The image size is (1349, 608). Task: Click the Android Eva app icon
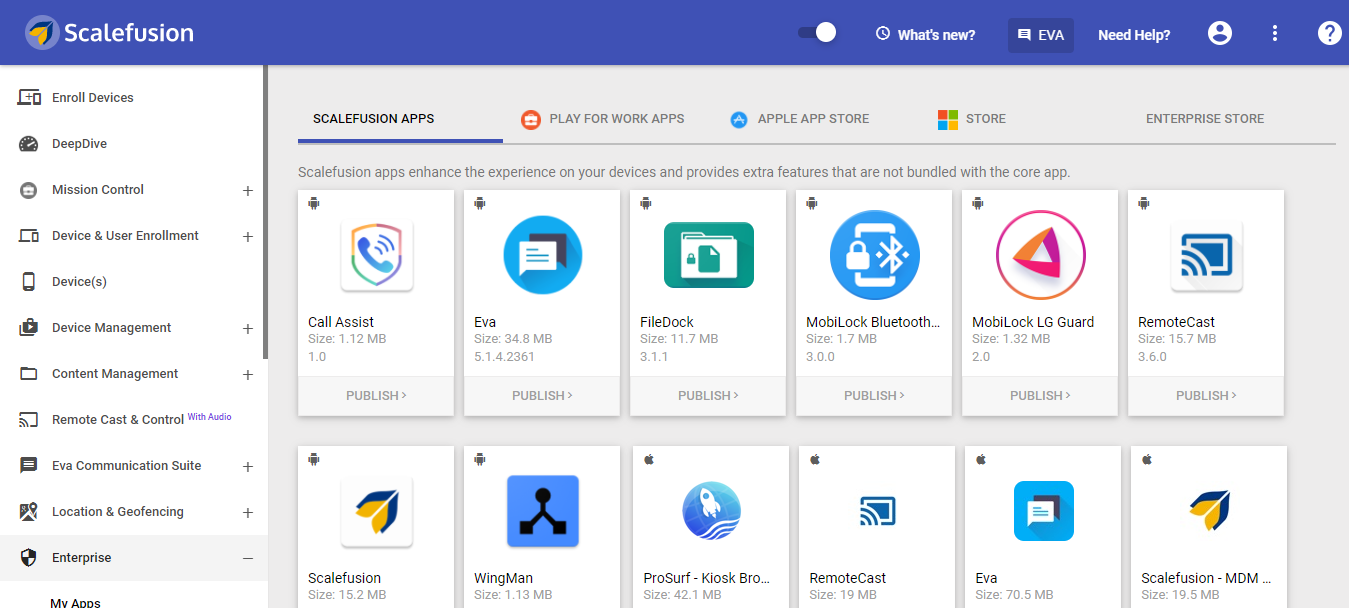tap(543, 255)
